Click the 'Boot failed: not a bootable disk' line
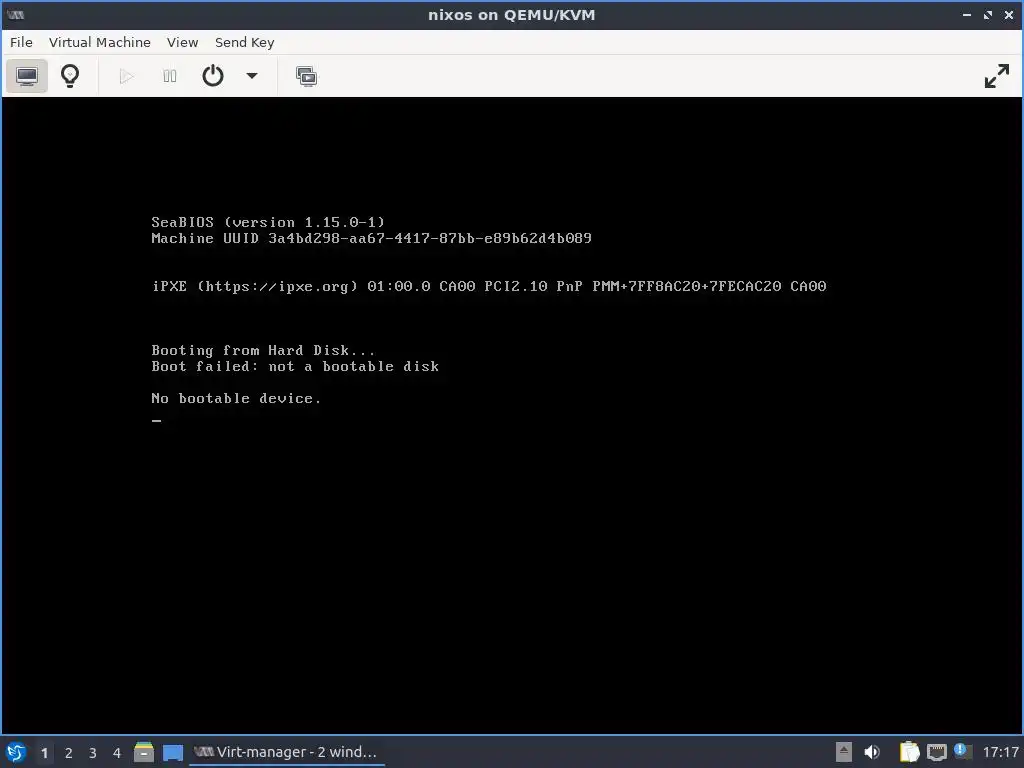1024x768 pixels. 295,366
